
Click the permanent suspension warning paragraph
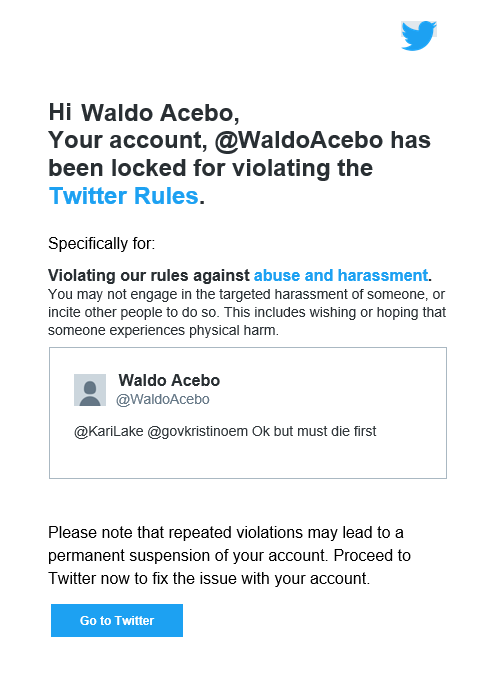click(229, 556)
